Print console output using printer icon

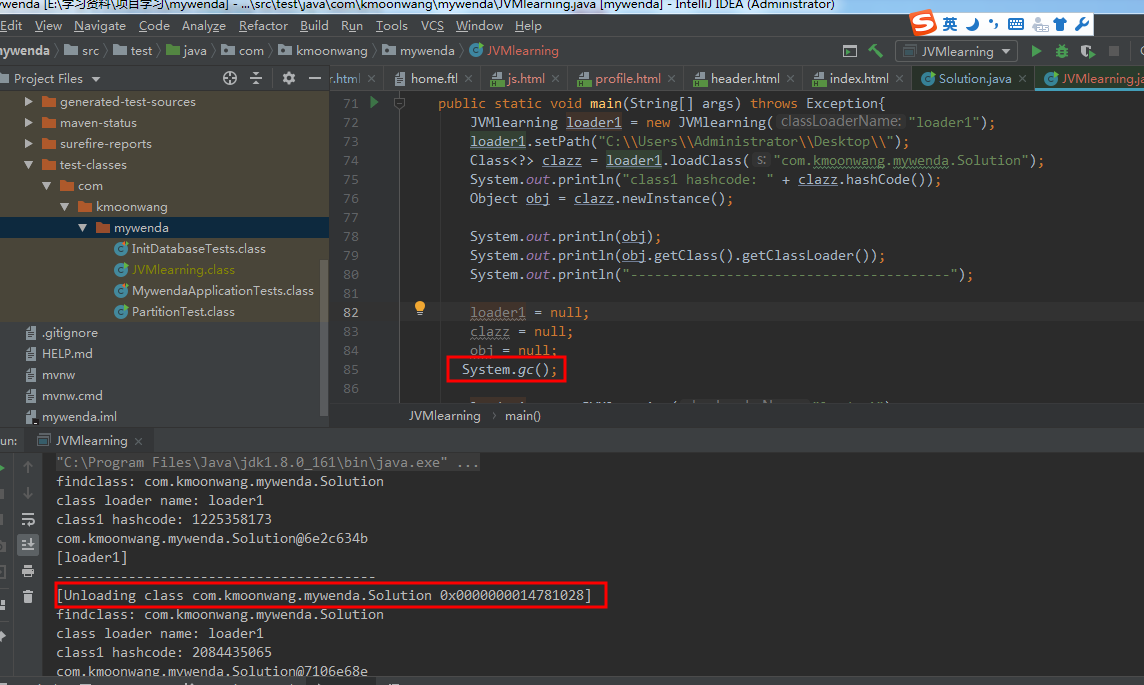point(28,570)
